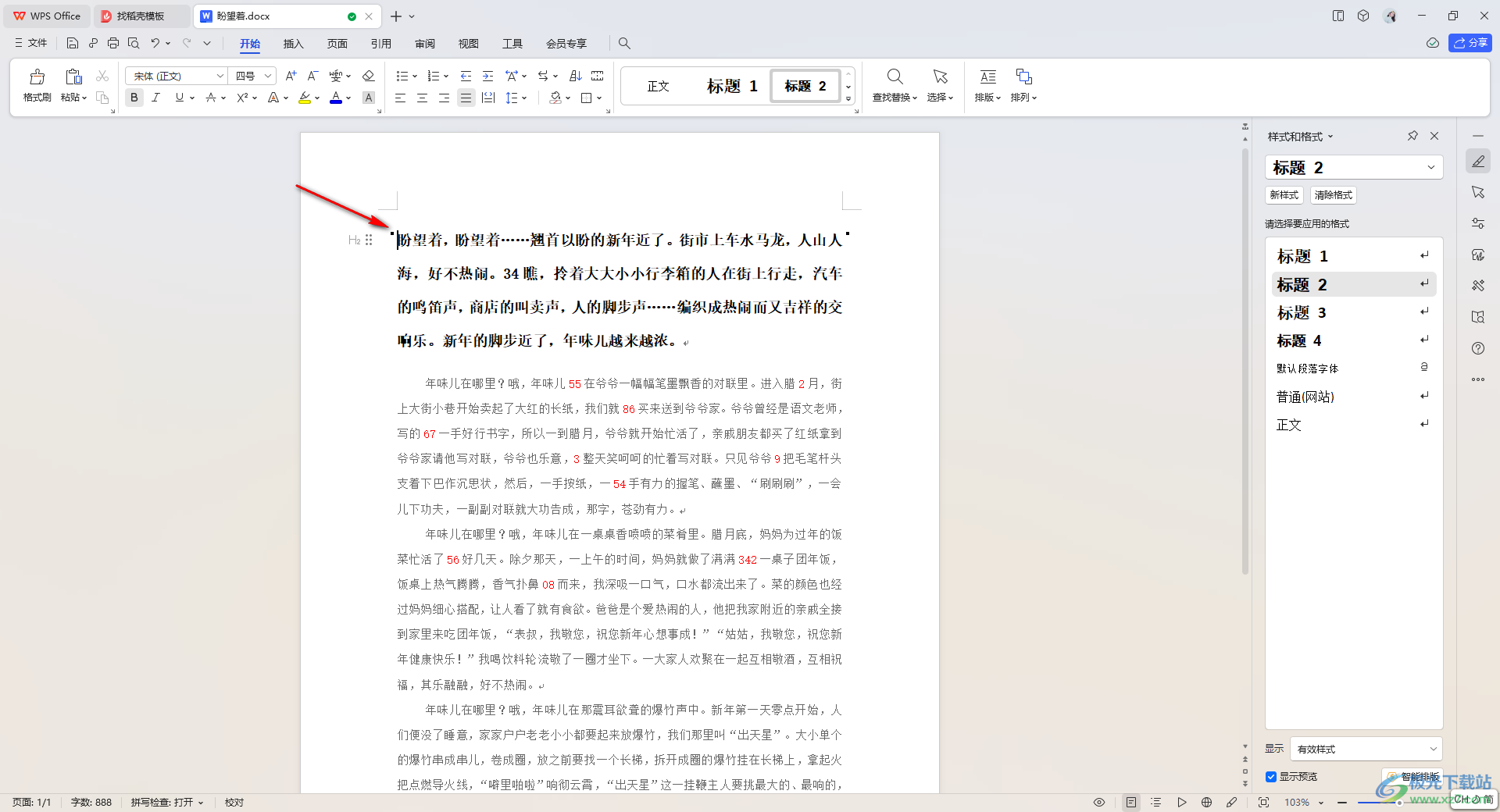Click the help question-mark icon in sidebar
The image size is (1500, 812).
tap(1478, 348)
